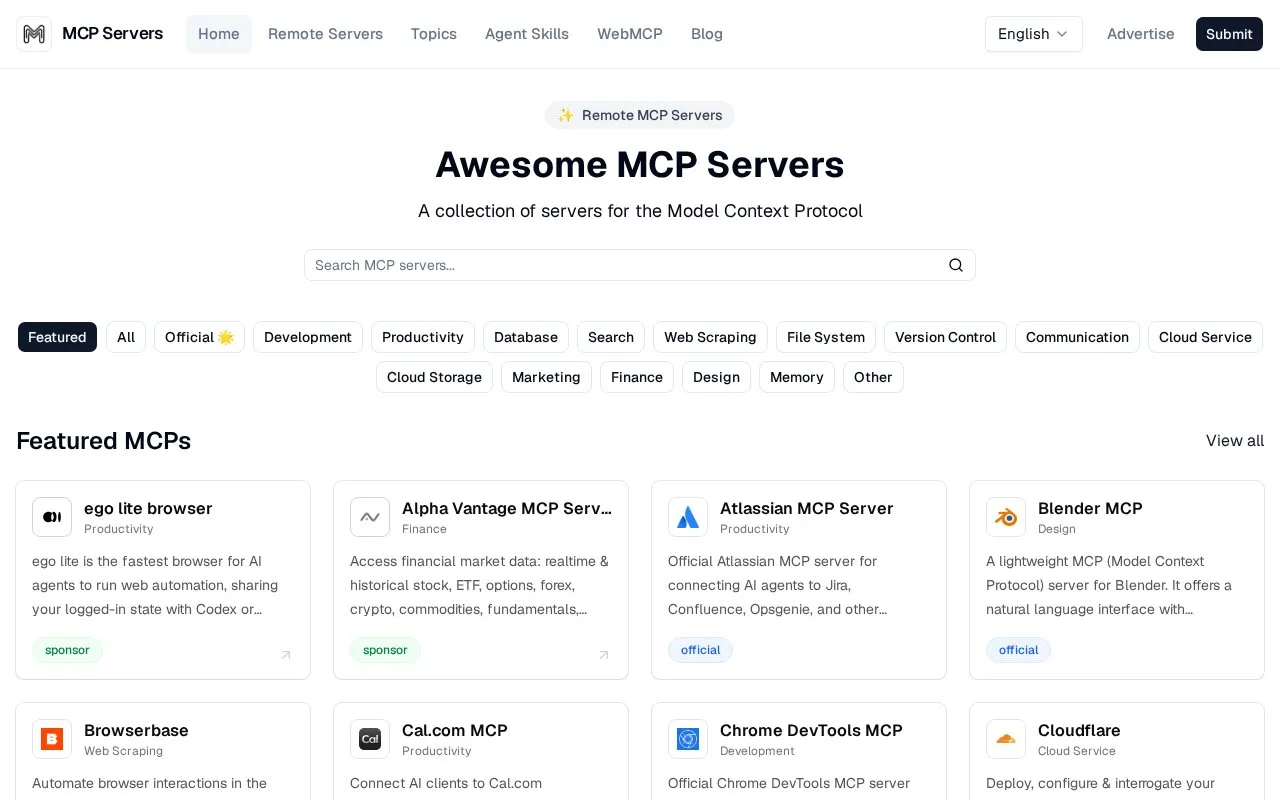Click the Alpha Vantage logo icon
Screen dimensions: 1280x800
tap(370, 517)
